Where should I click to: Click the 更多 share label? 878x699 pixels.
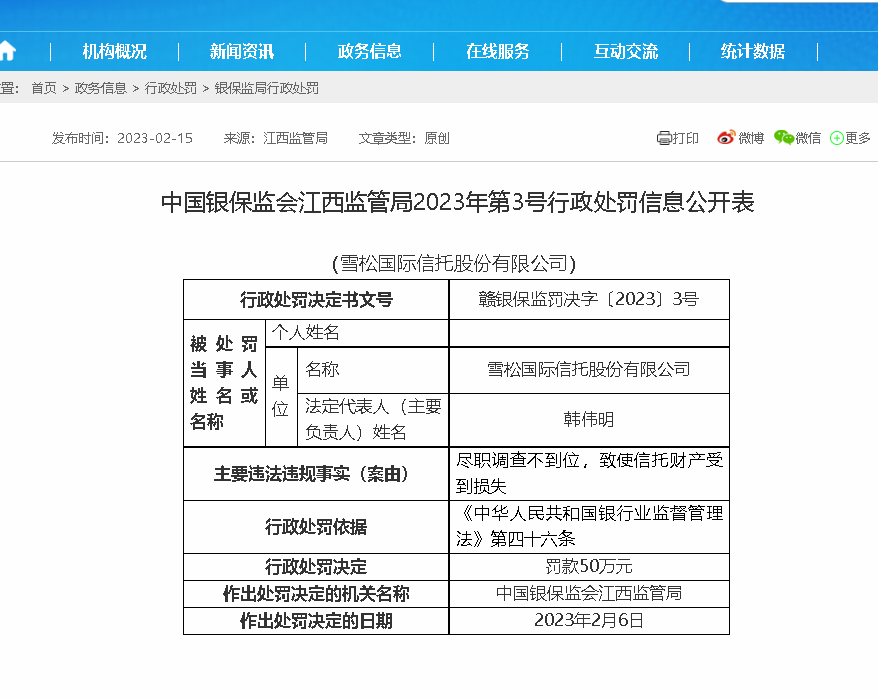(858, 138)
